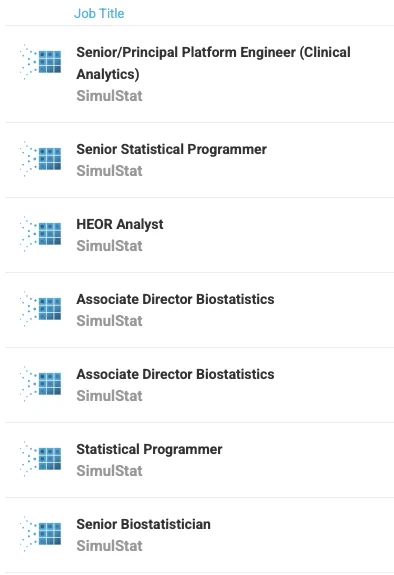394x575 pixels.
Task: Open the HEOR Analyst job posting
Action: tap(120, 224)
